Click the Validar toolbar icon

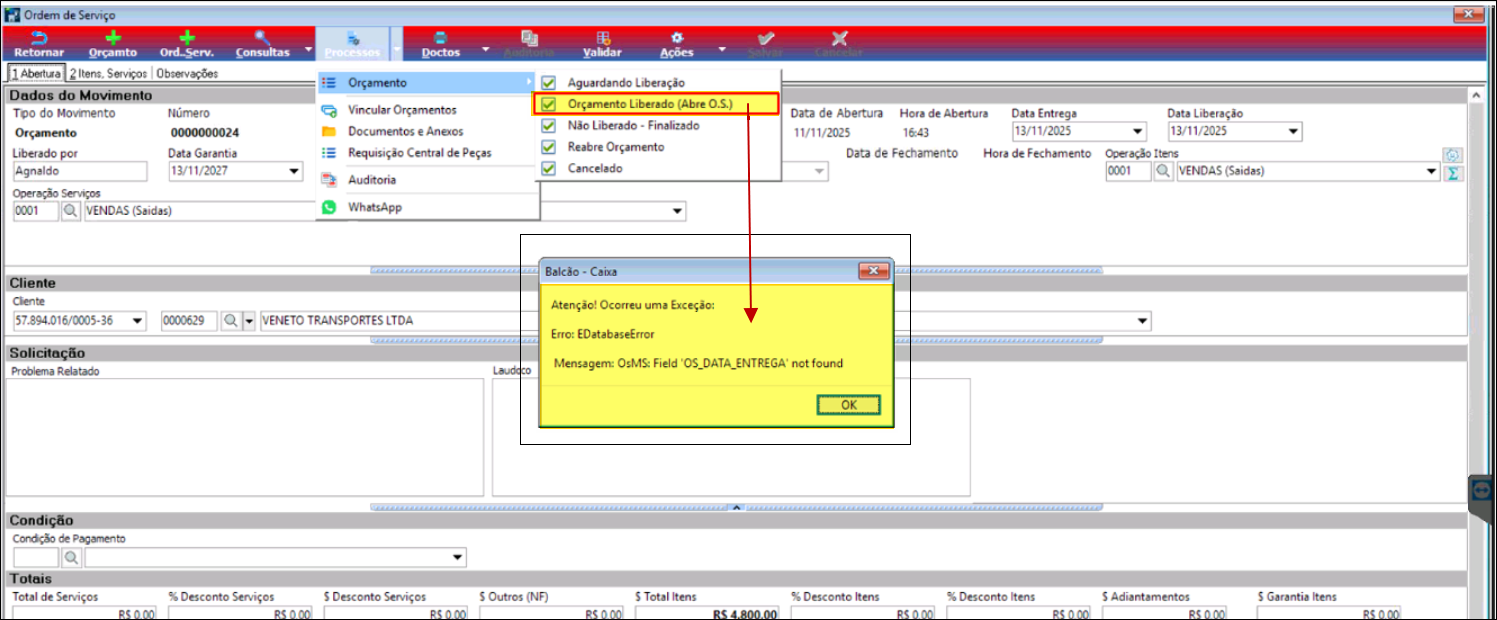pos(602,38)
